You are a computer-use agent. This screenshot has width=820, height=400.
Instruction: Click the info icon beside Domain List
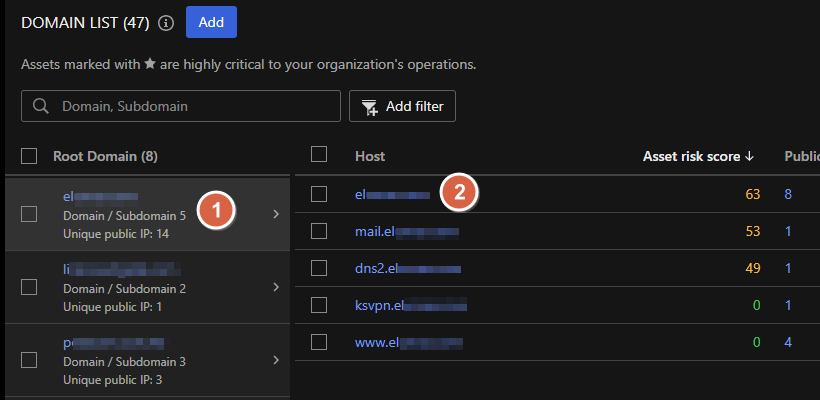[166, 22]
